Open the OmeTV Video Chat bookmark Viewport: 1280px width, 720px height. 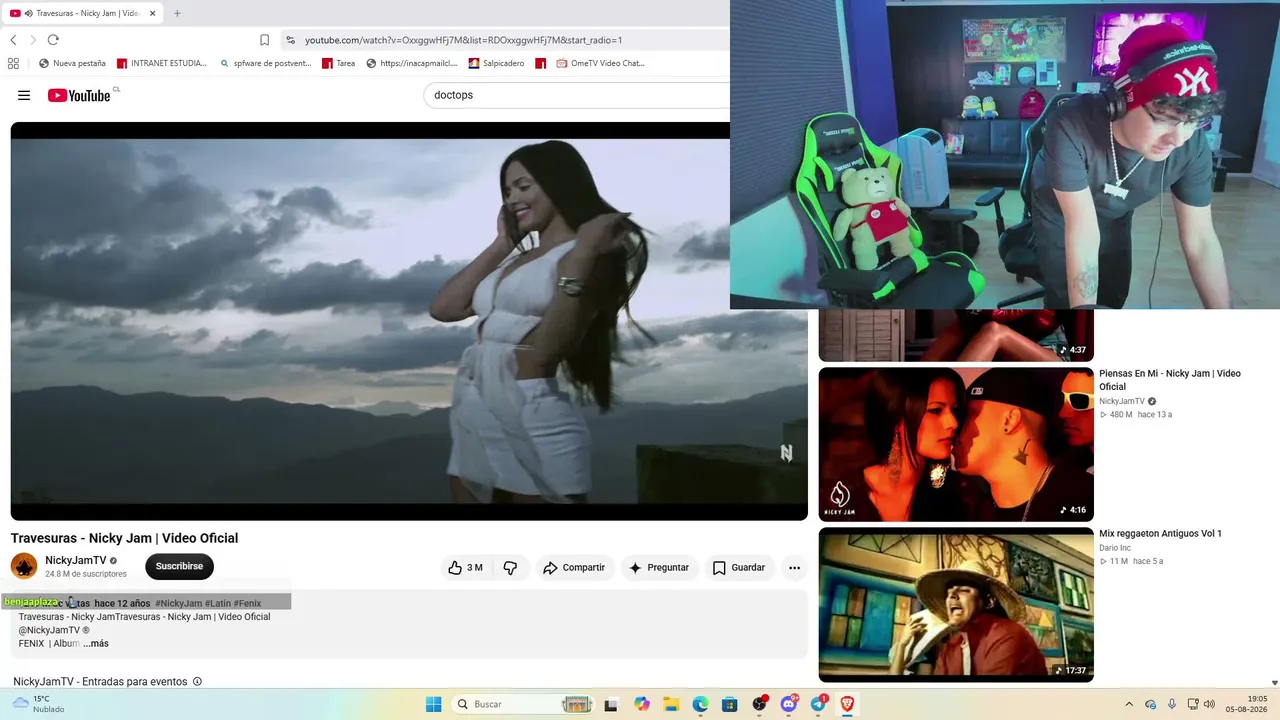tap(600, 63)
